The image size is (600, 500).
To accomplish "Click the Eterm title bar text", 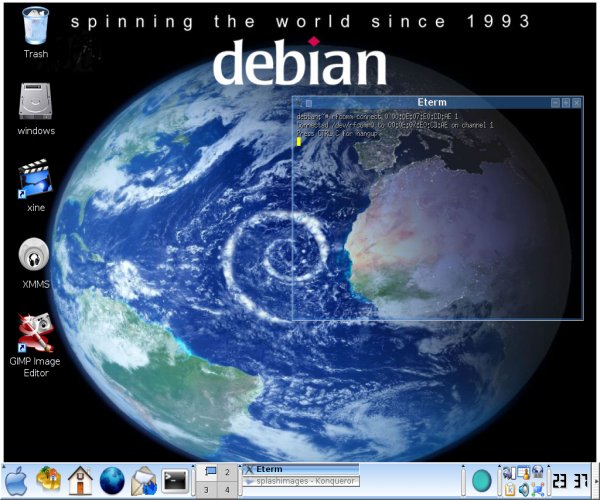I will [x=432, y=102].
